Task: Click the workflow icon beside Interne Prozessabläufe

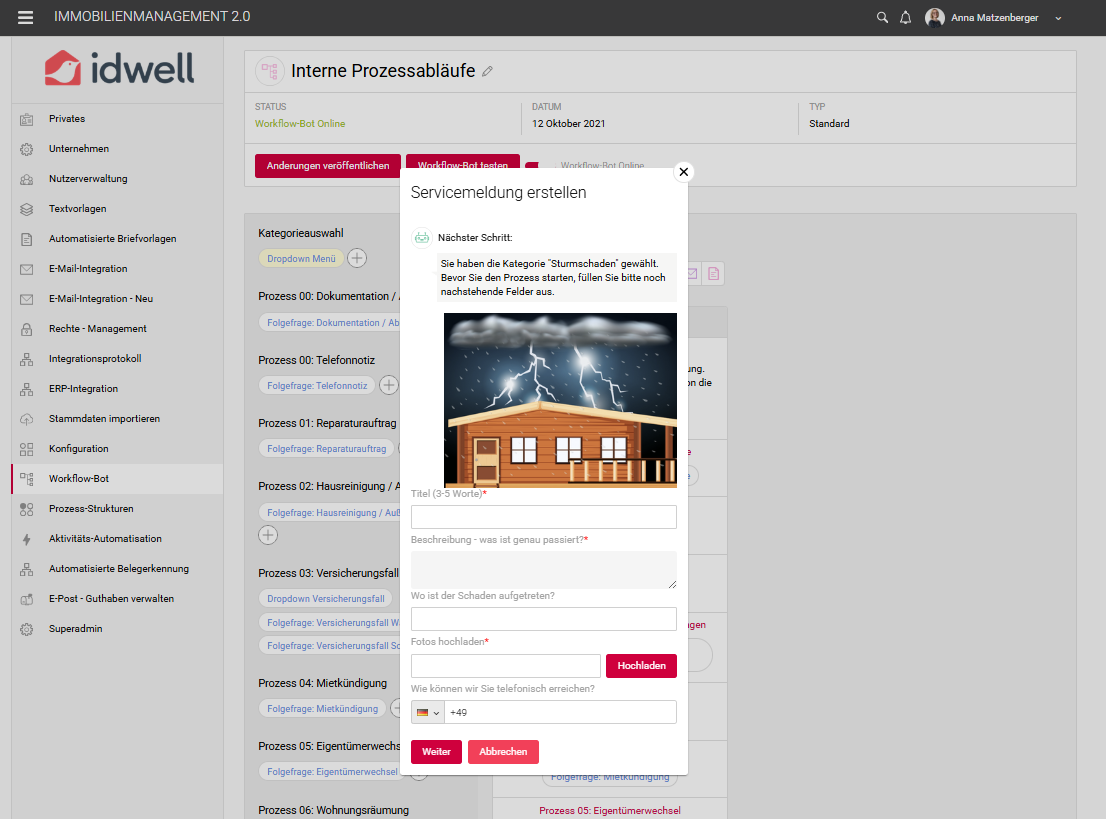Action: point(269,71)
